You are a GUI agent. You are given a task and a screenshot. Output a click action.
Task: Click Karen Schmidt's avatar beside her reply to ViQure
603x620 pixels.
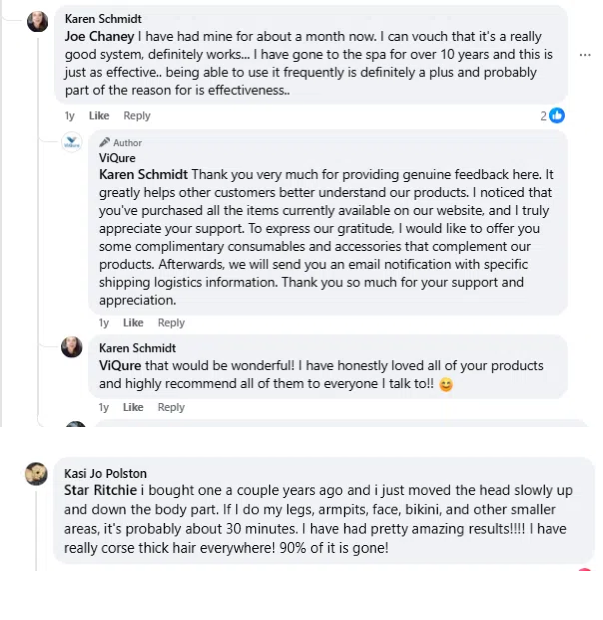point(72,347)
